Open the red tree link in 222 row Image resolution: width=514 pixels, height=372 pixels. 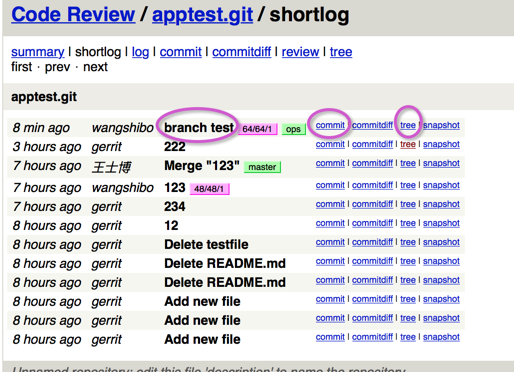coord(408,144)
